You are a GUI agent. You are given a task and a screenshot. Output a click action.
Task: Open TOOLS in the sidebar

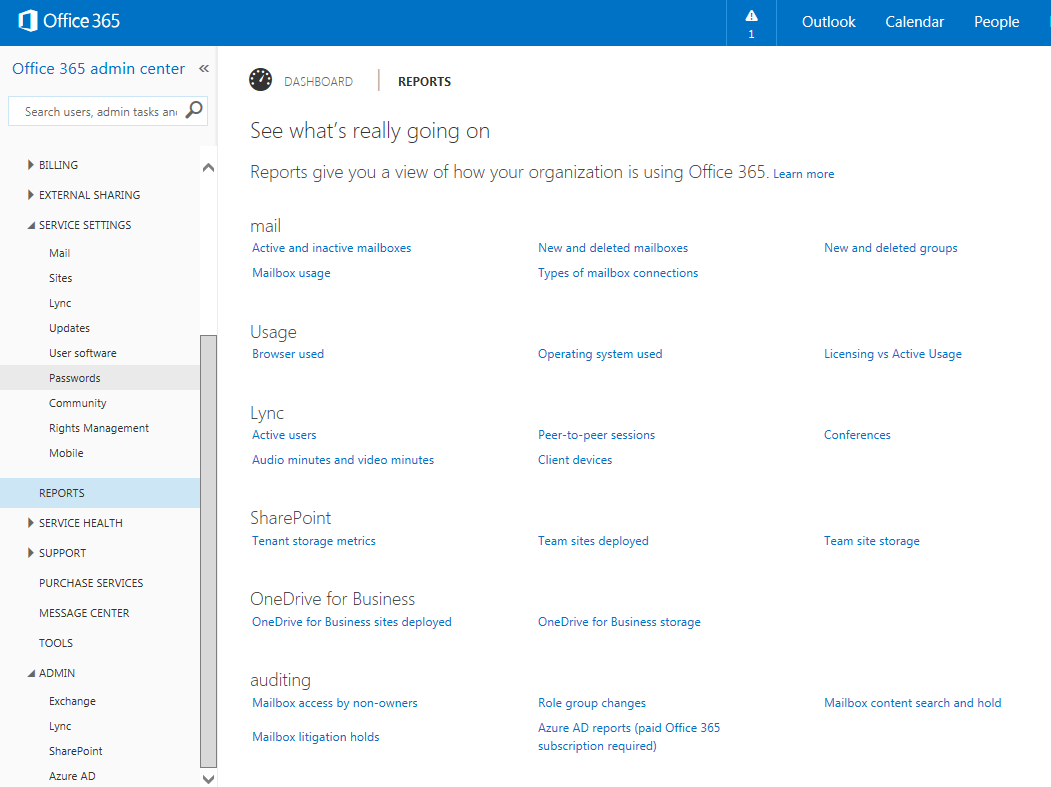click(x=56, y=644)
